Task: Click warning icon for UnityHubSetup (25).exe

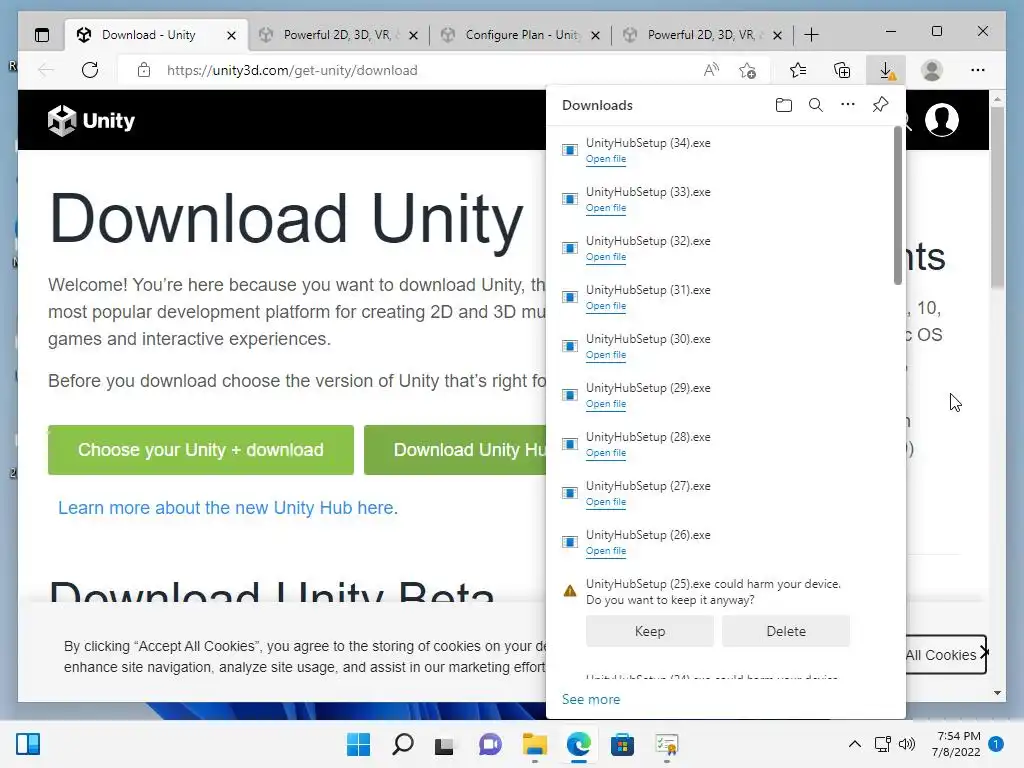Action: 569,591
